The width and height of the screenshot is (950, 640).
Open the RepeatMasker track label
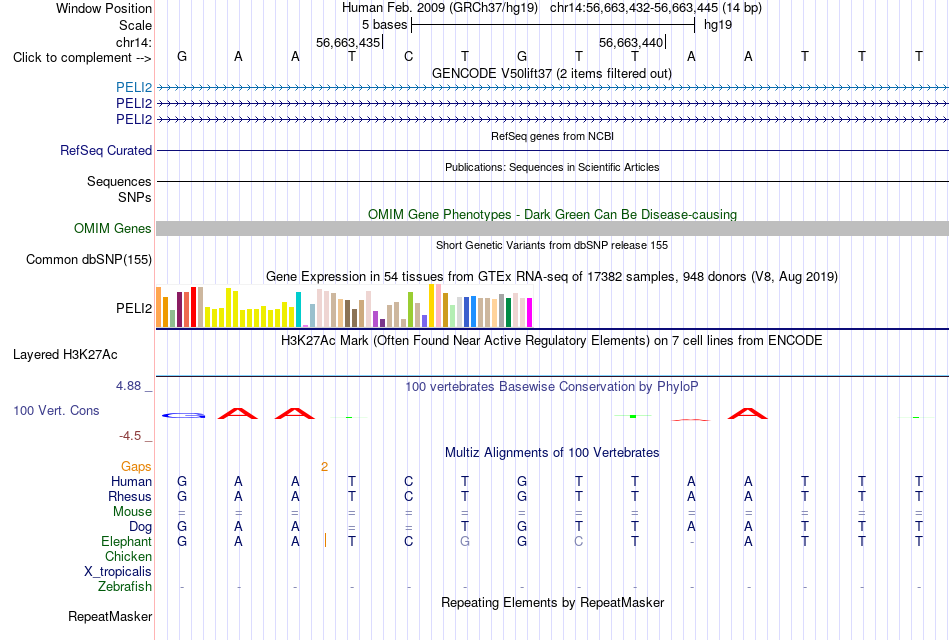click(110, 616)
